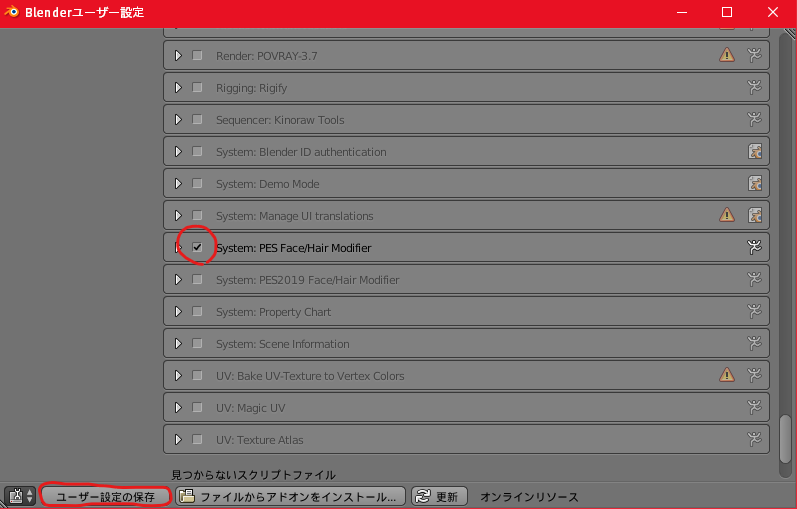Expand System: Scene Information details
This screenshot has width=797, height=509.
point(178,344)
